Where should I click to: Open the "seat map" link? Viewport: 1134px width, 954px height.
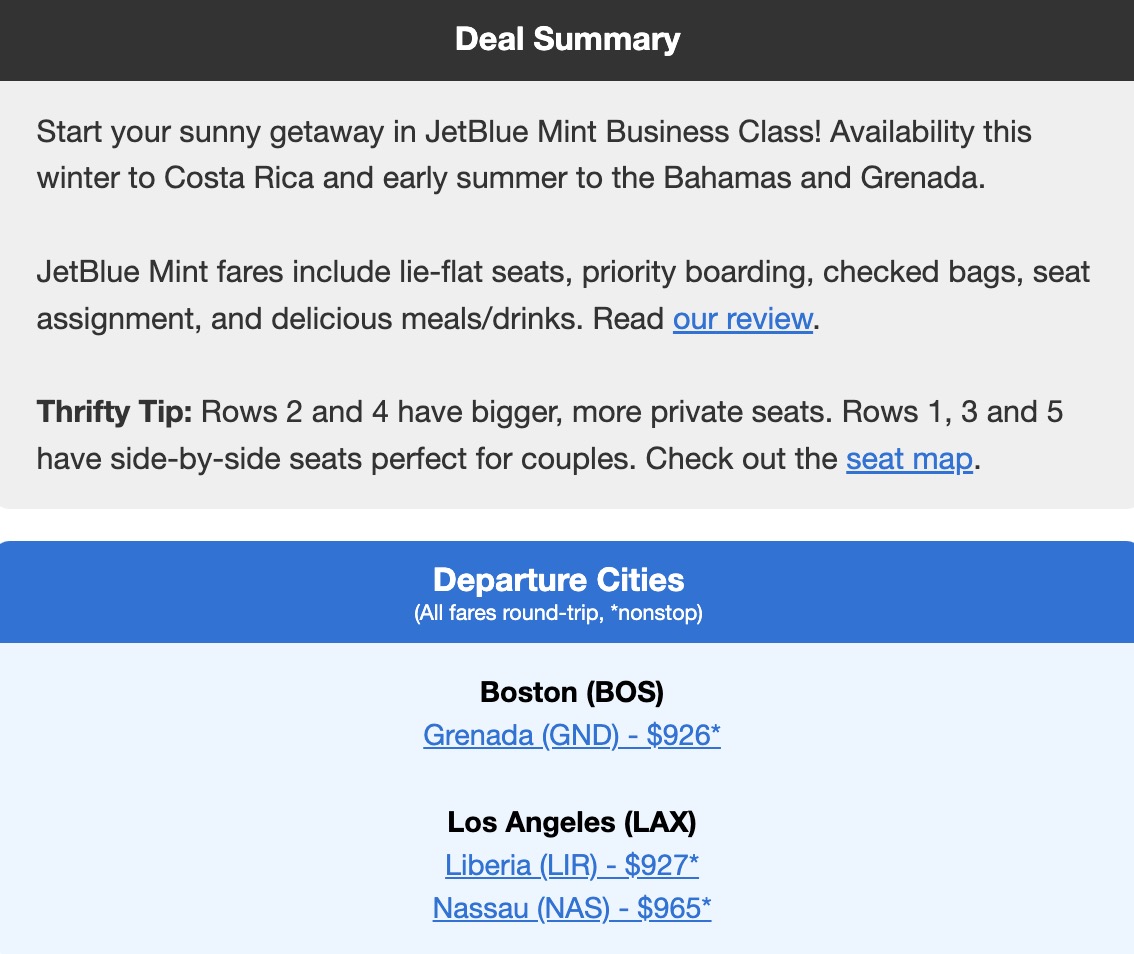pyautogui.click(x=909, y=459)
